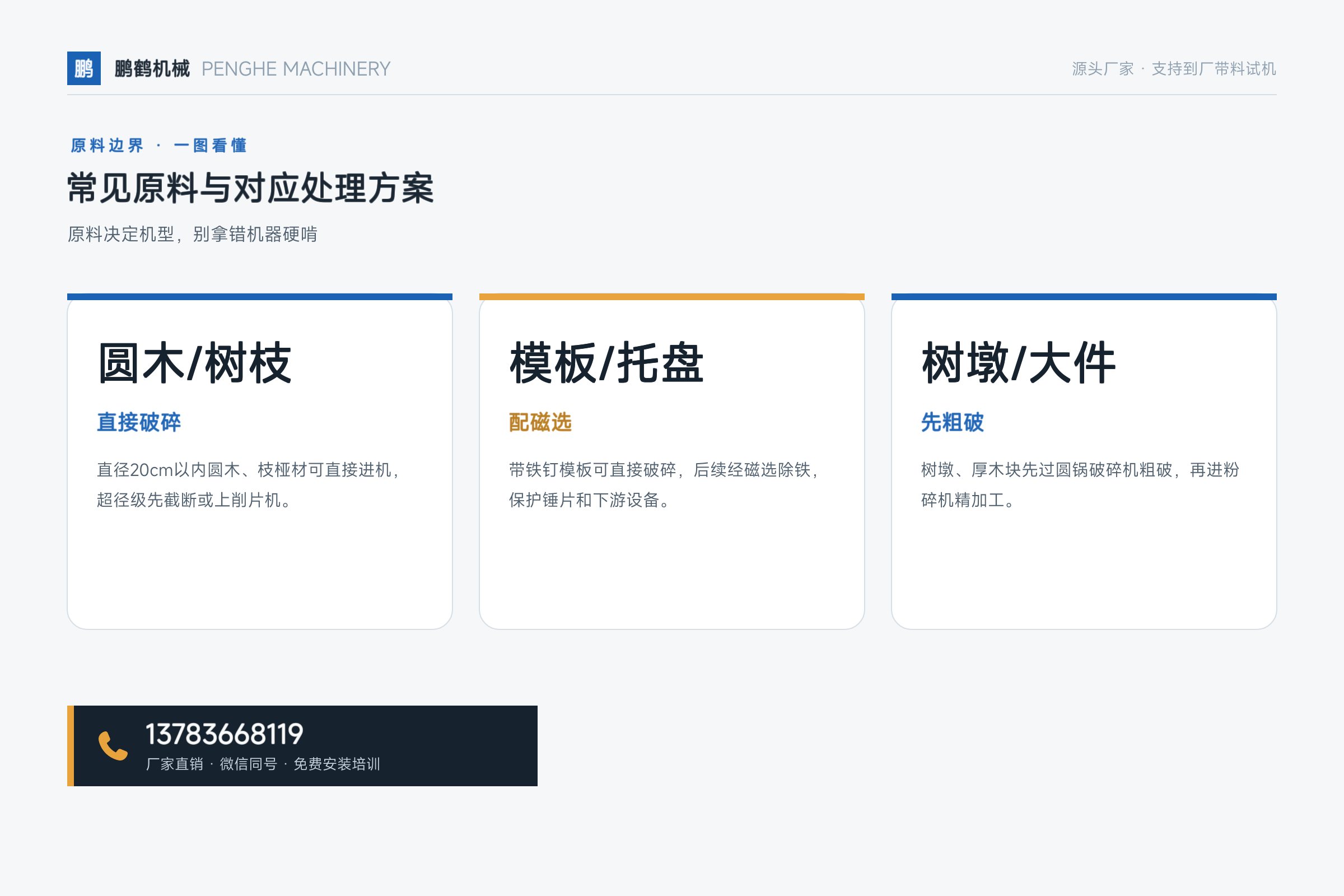Click the blue 鹏 logo square

[x=84, y=68]
